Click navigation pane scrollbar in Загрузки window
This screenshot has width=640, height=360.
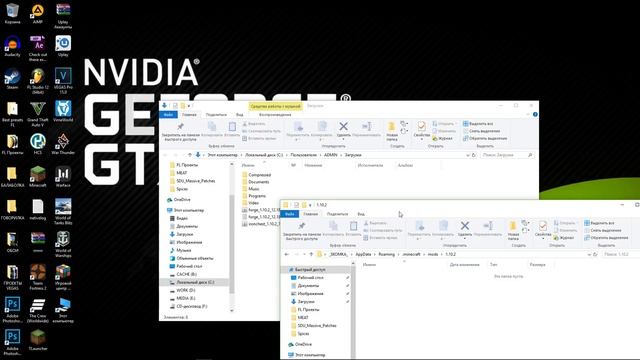tap(232, 244)
